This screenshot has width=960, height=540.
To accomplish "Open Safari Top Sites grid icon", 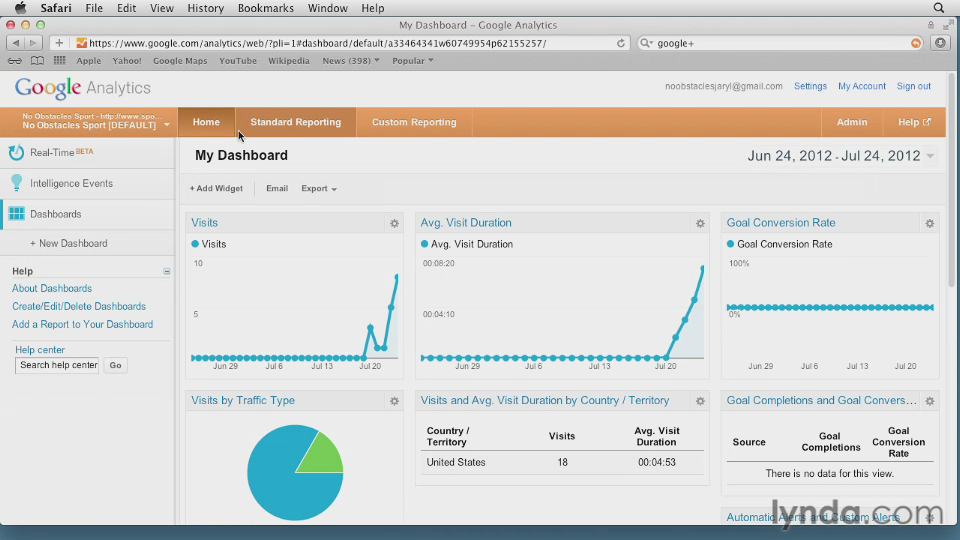I will [60, 61].
